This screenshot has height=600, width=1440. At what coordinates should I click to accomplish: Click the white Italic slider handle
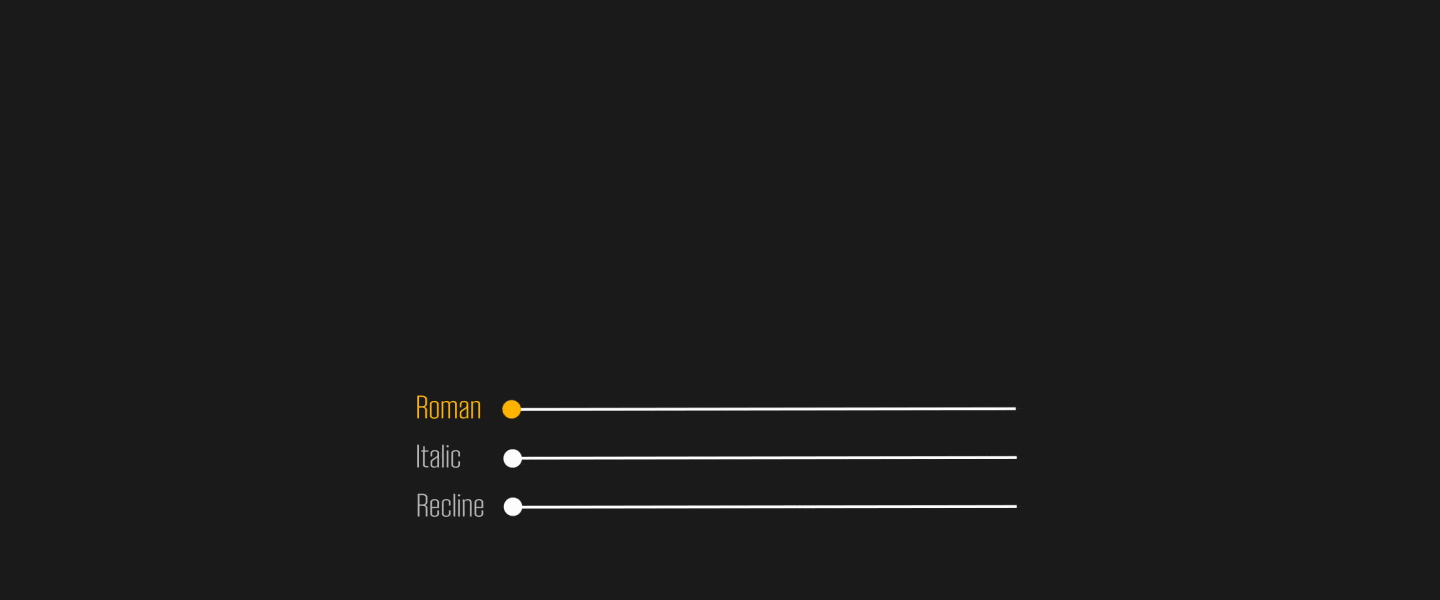pos(513,458)
